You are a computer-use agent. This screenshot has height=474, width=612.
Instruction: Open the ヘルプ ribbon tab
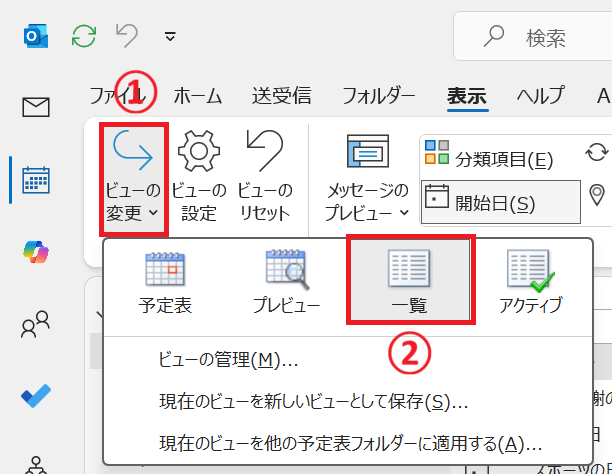pos(541,96)
